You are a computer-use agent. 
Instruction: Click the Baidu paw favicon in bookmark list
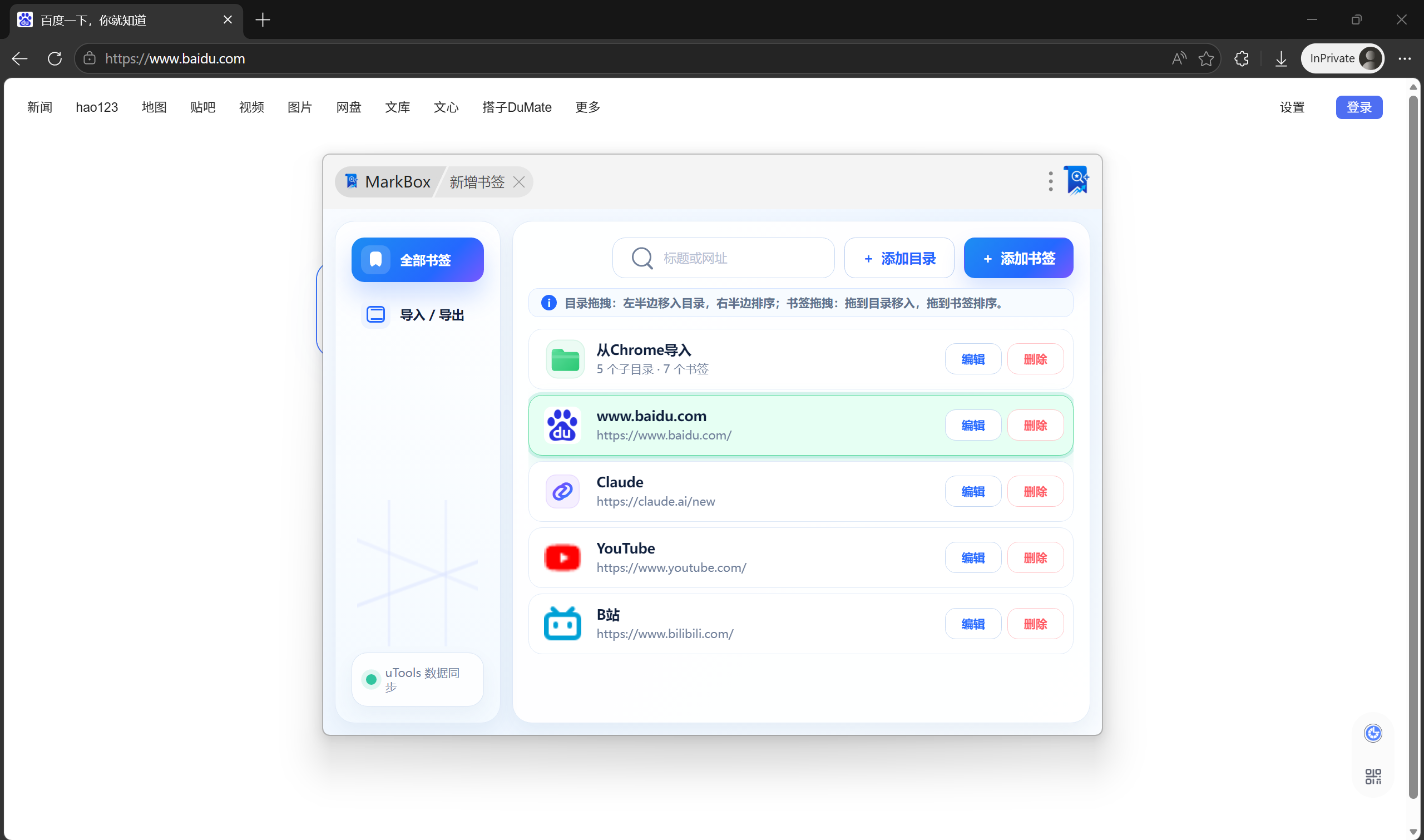coord(562,425)
